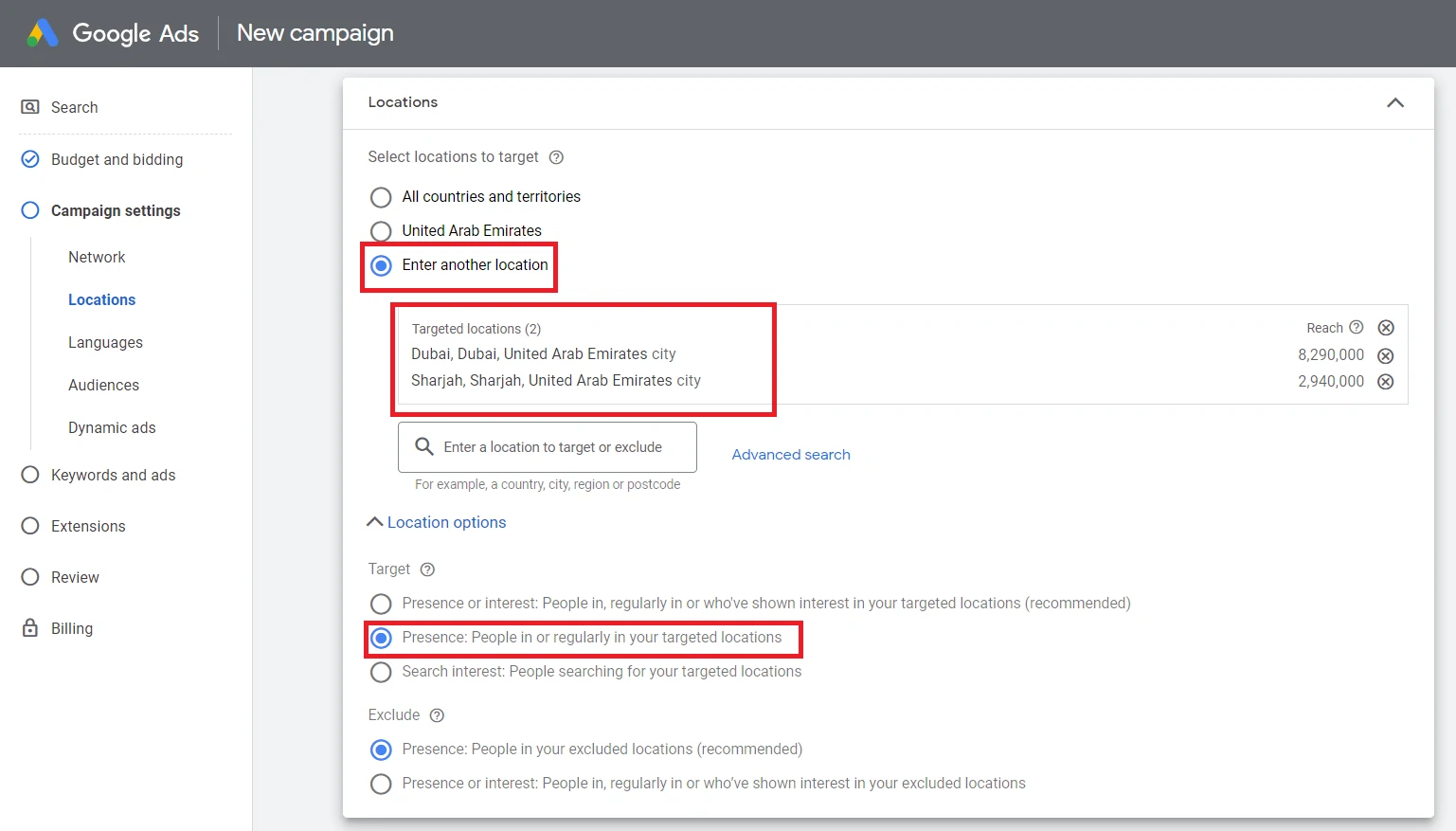Go to Budget and bidding step
Screen dimensions: 1456x831
117,159
